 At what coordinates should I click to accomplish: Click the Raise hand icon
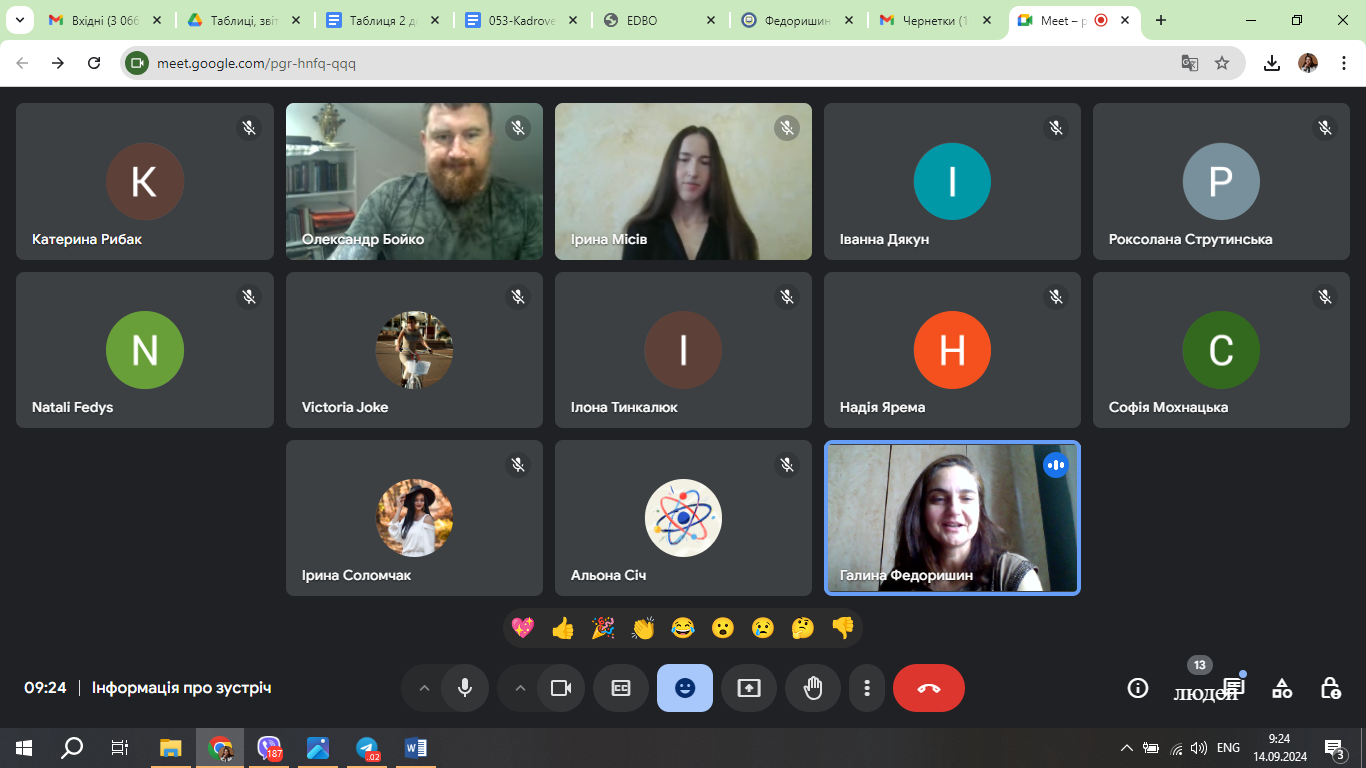click(813, 688)
